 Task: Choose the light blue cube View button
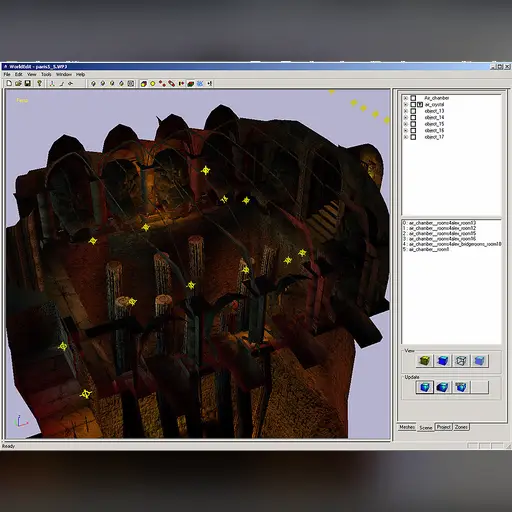pos(480,361)
